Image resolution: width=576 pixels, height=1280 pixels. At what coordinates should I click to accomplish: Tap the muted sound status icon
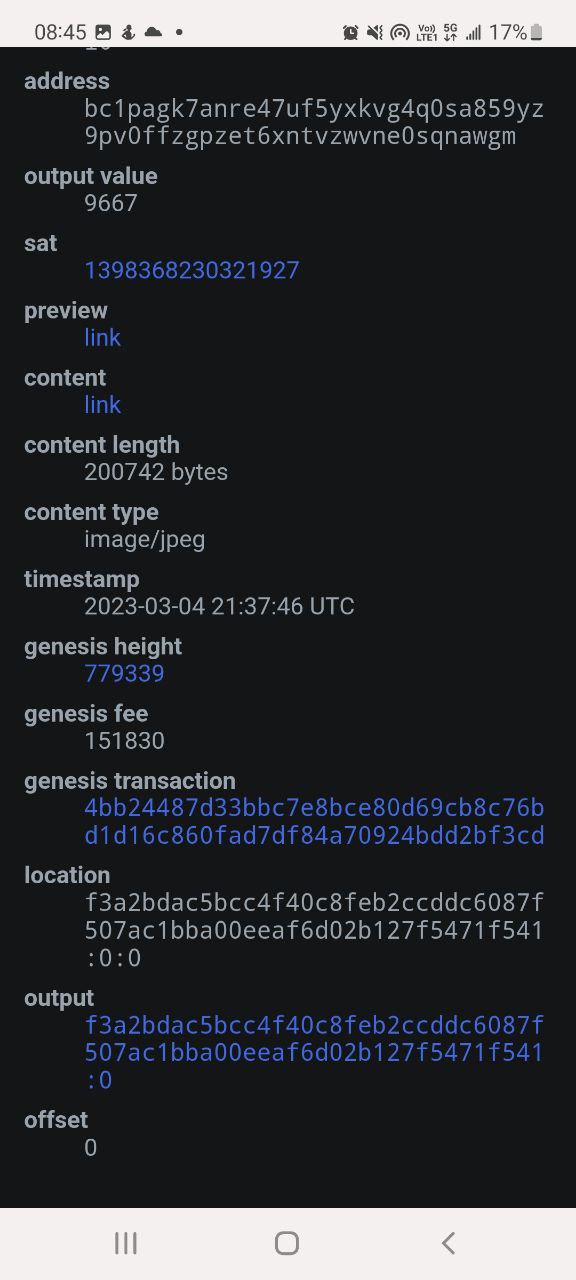pos(375,32)
